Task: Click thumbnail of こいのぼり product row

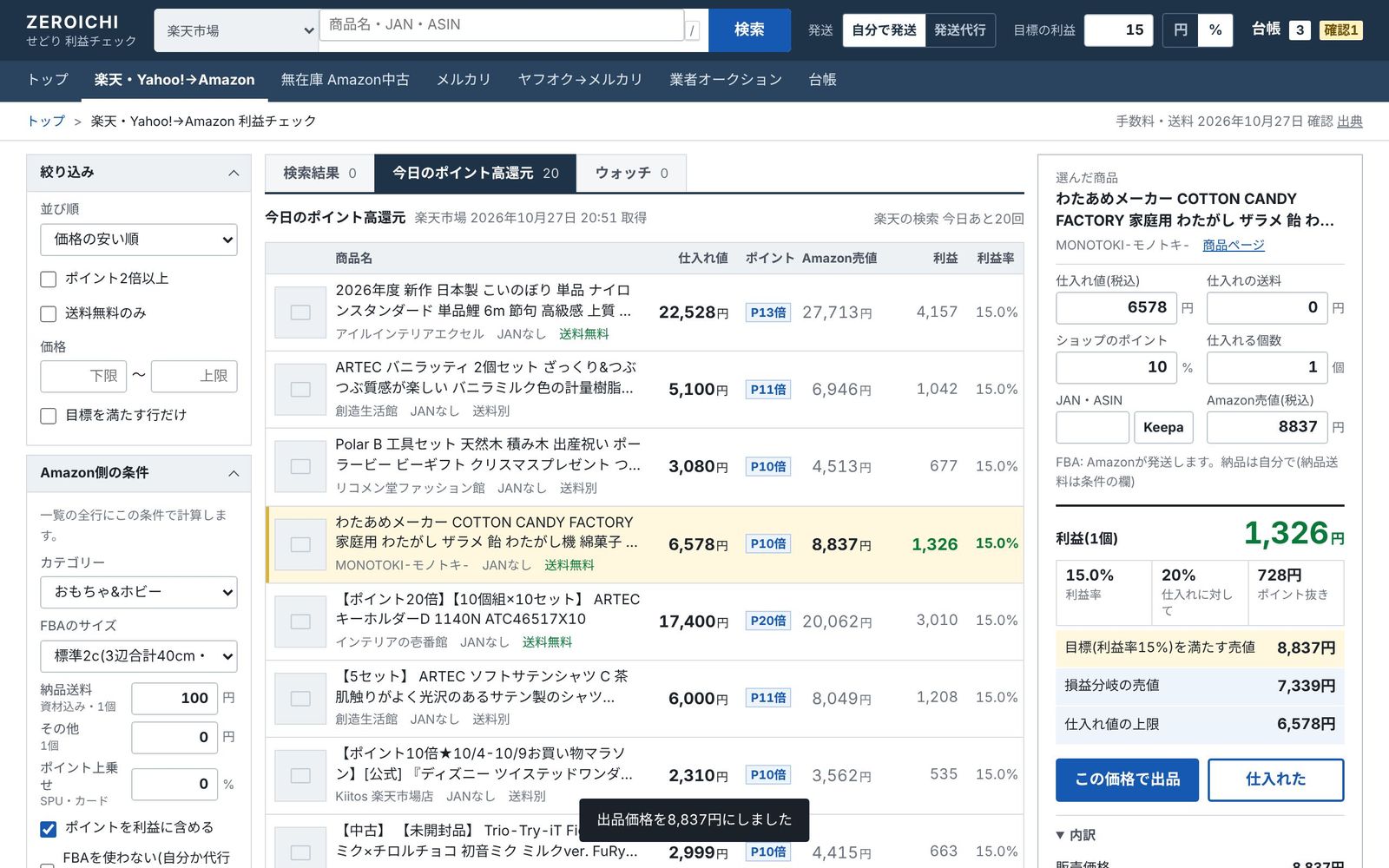Action: click(300, 312)
